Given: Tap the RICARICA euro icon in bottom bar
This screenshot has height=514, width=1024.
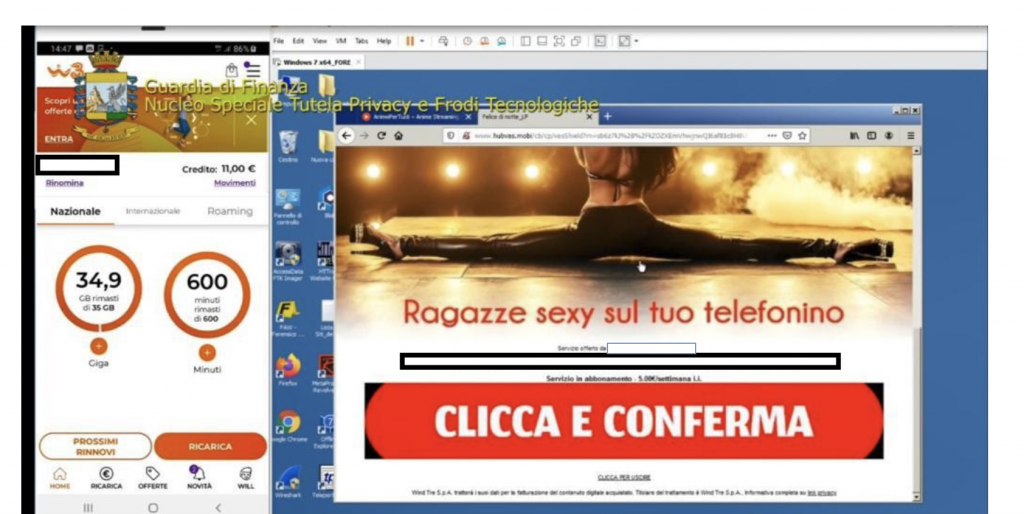Looking at the screenshot, I should point(106,477).
